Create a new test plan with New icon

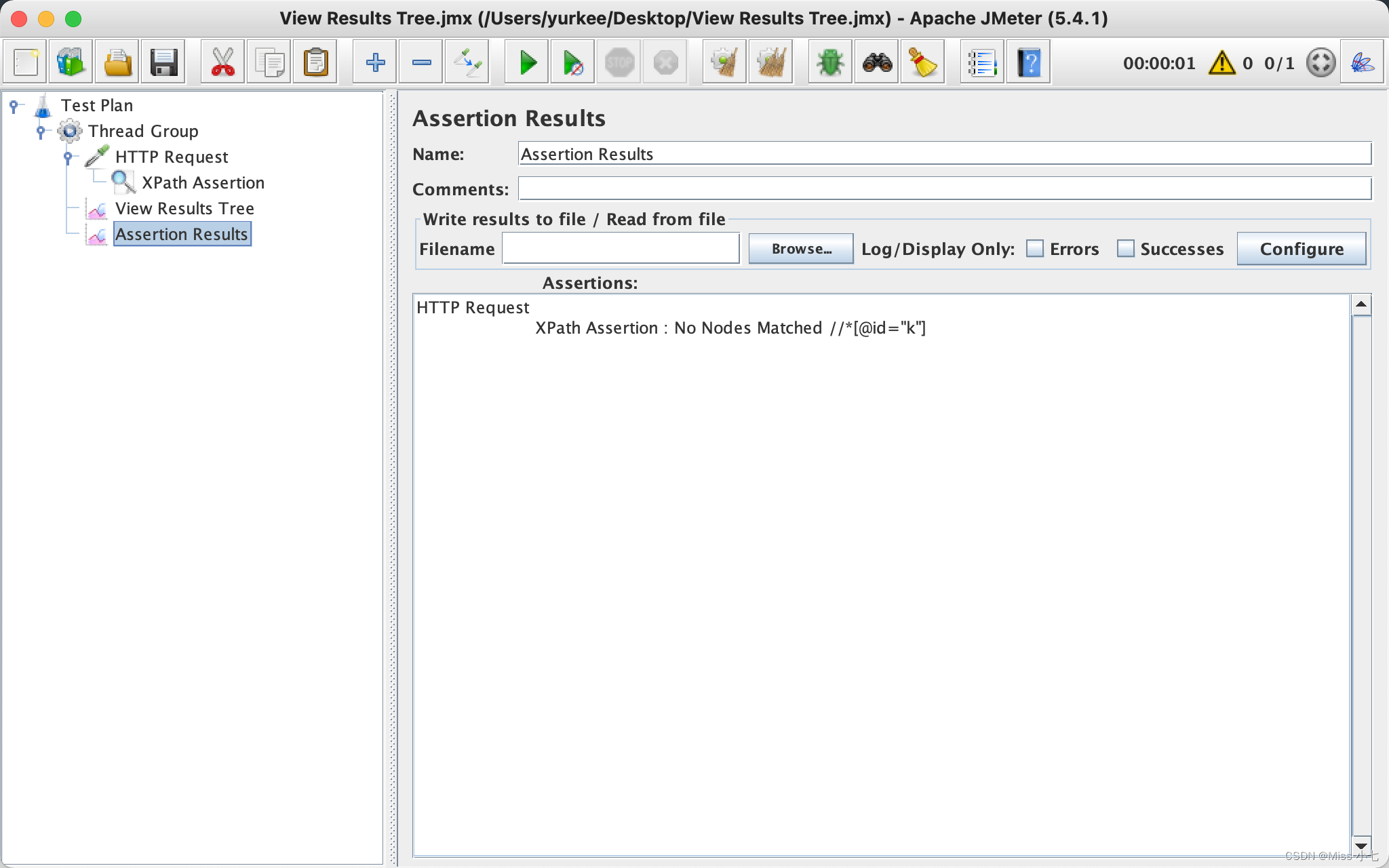[26, 62]
